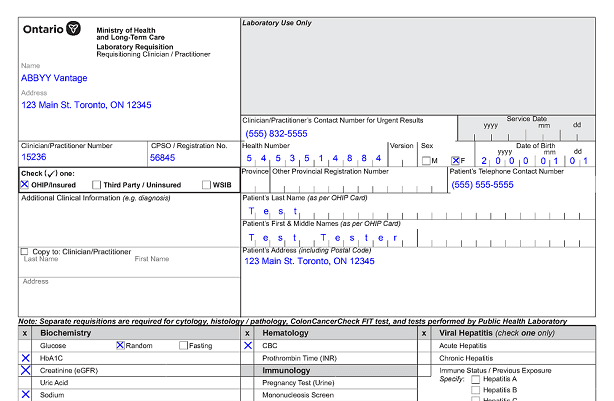The width and height of the screenshot is (614, 401).
Task: Check the Third Party / Uninsured box
Action: [96, 185]
